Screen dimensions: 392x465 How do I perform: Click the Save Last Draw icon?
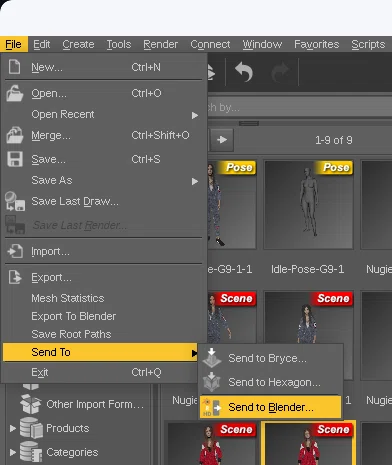coord(15,201)
